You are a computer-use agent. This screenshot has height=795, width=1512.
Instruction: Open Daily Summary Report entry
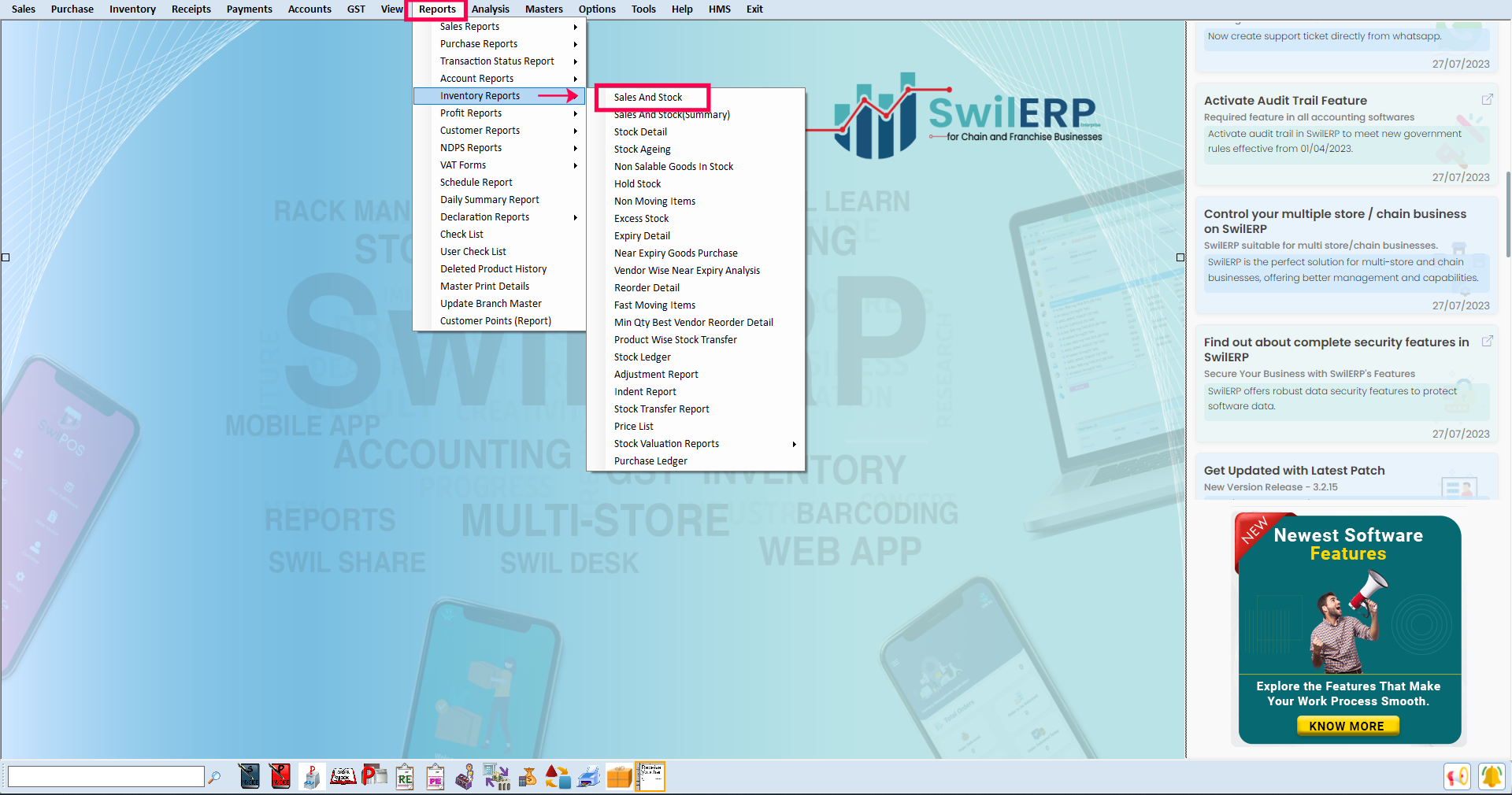click(490, 200)
